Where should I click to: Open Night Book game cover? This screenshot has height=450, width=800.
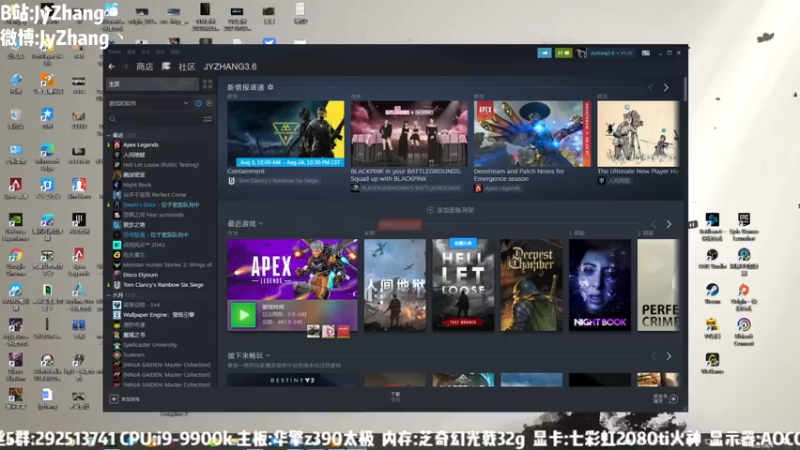click(x=600, y=285)
